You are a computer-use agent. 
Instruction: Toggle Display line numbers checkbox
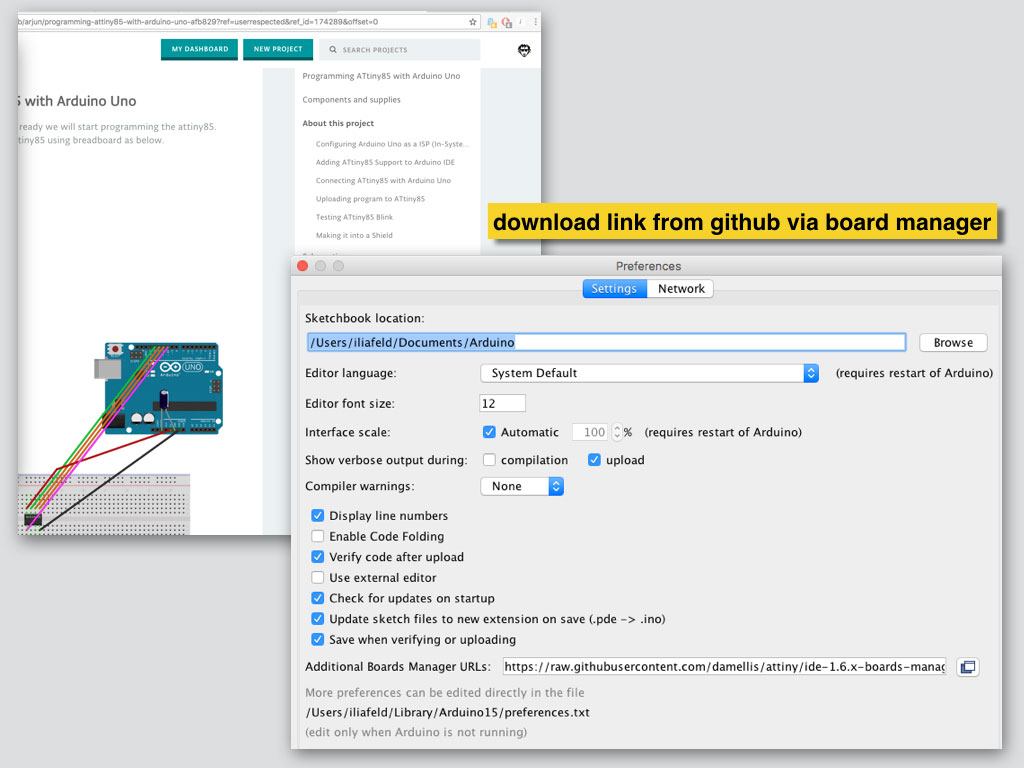click(317, 516)
